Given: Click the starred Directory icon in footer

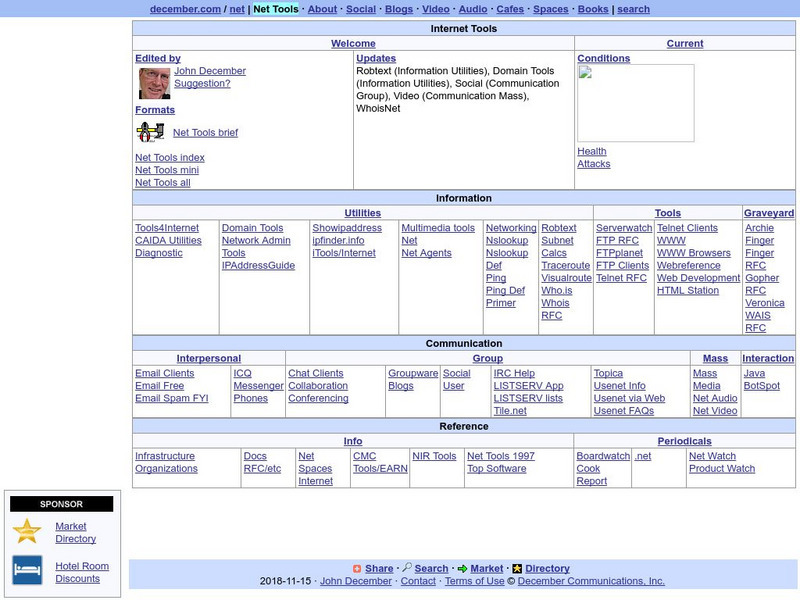Looking at the screenshot, I should pyautogui.click(x=517, y=568).
